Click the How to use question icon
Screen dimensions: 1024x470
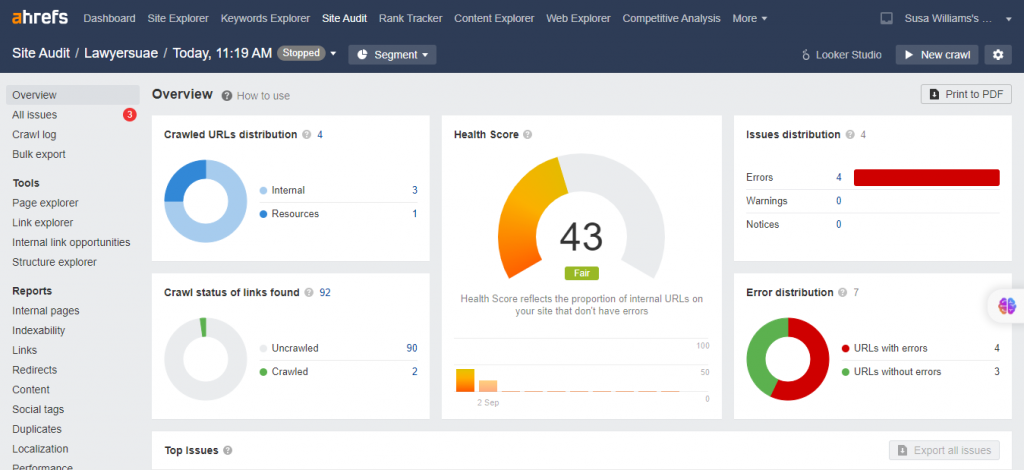coord(227,96)
